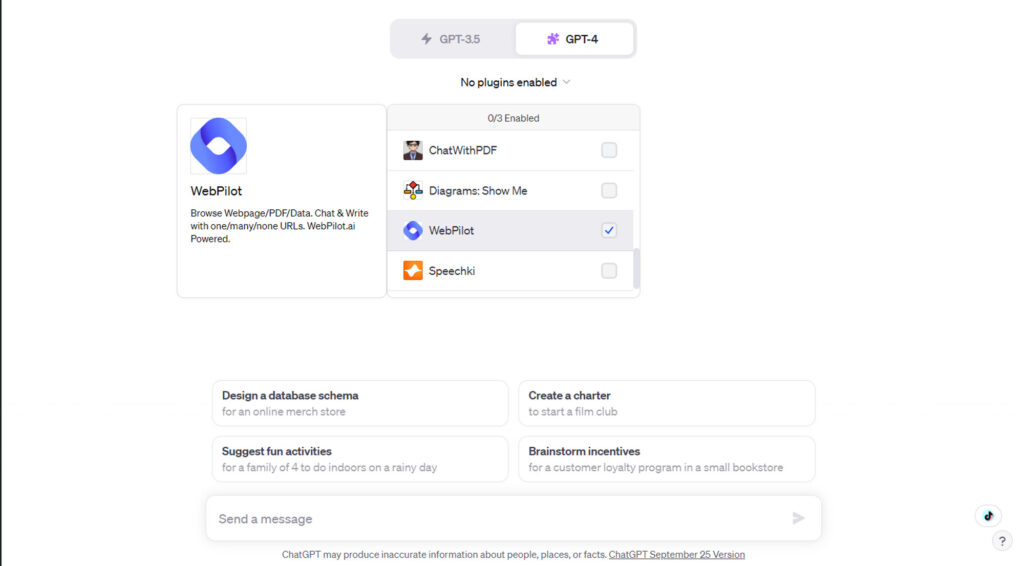Click the WebPilot icon in plugin list
The height and width of the screenshot is (566, 1024).
tap(413, 230)
